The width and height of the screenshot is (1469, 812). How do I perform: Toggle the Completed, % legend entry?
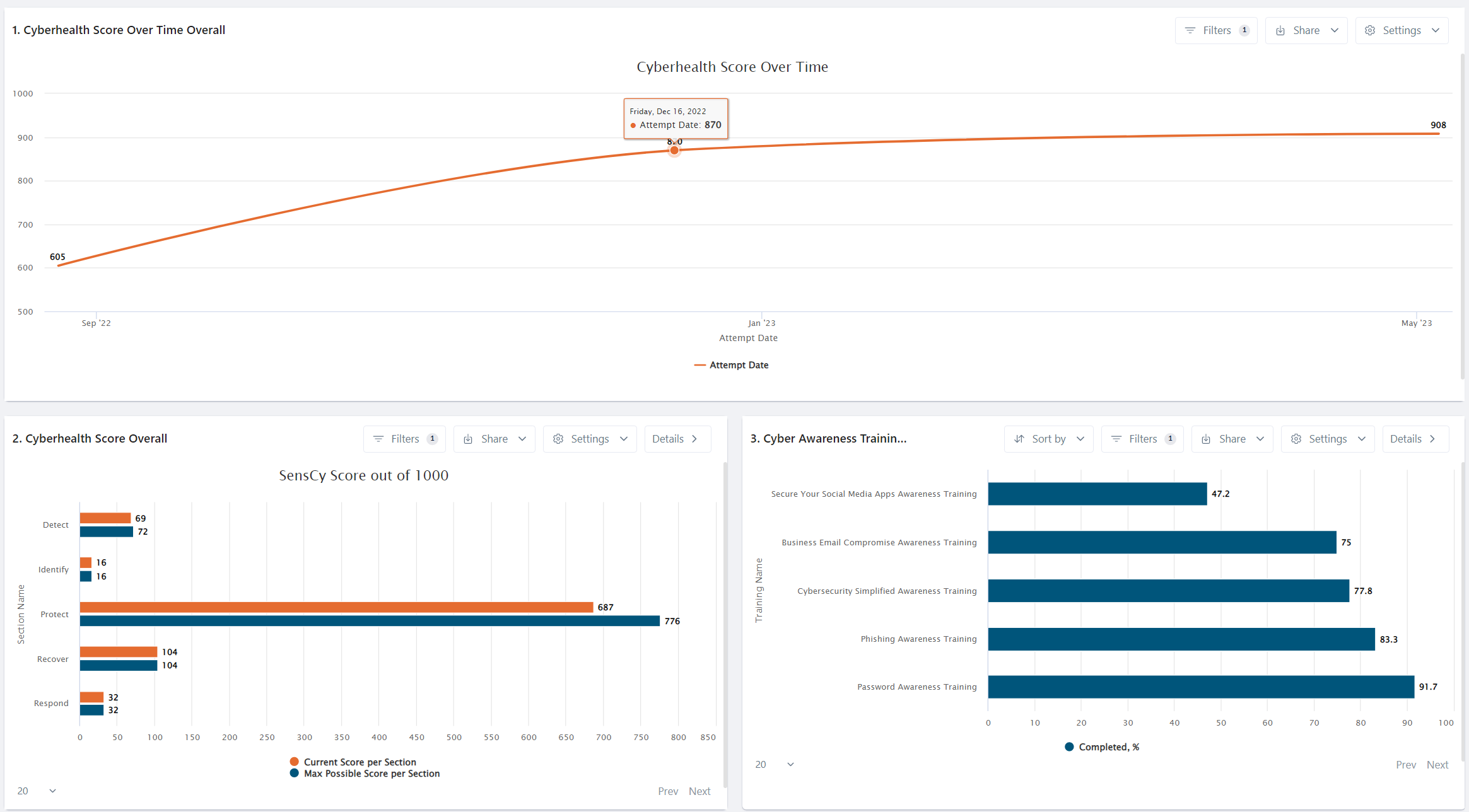point(1101,746)
